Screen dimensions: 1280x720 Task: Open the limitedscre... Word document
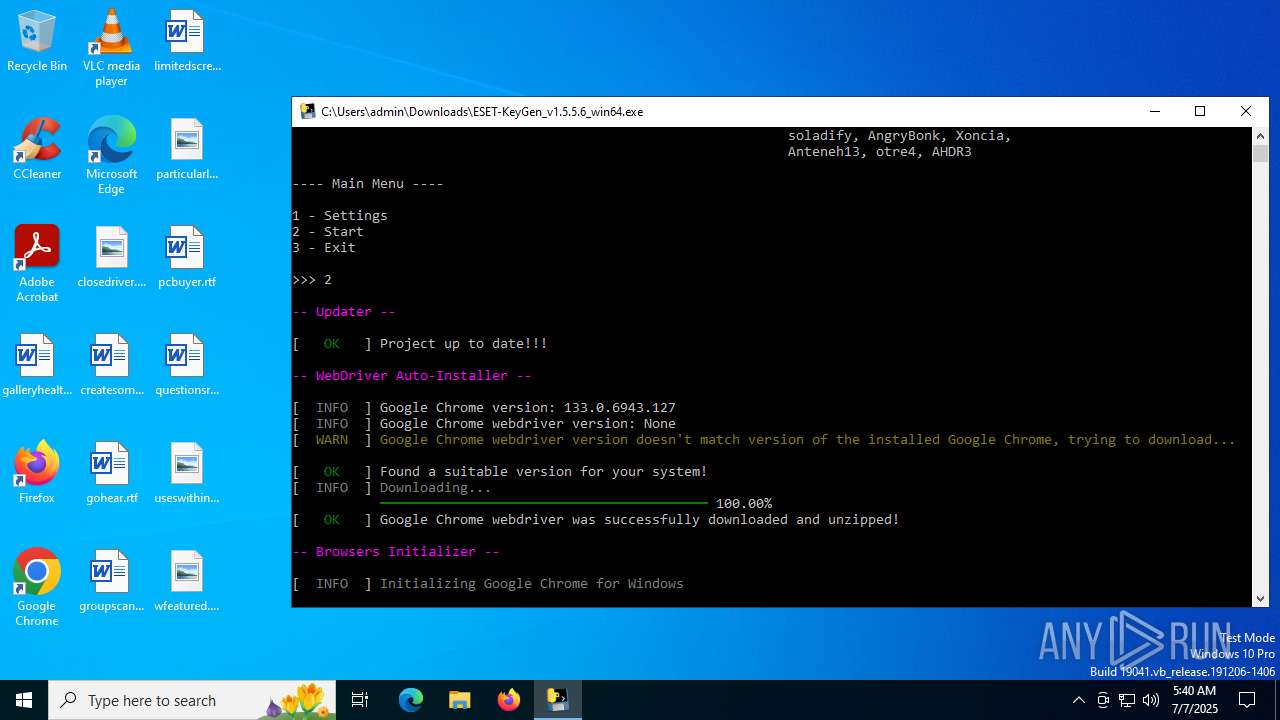point(187,42)
